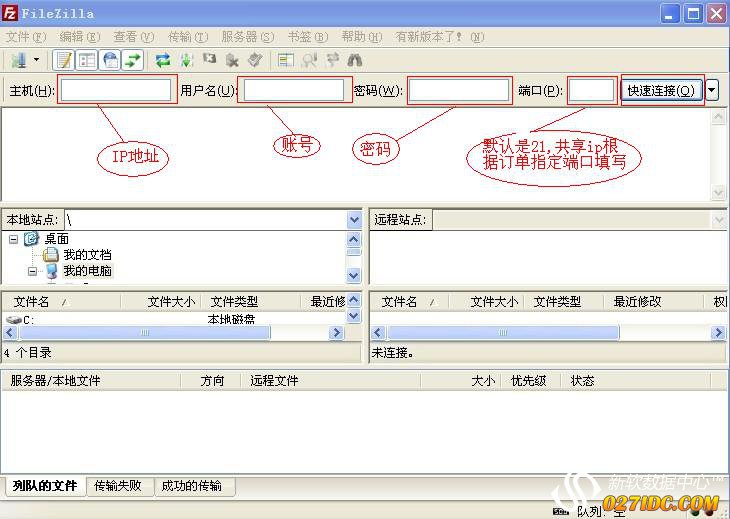Click the 端口(P) port input field
The width and height of the screenshot is (730, 519).
(591, 90)
